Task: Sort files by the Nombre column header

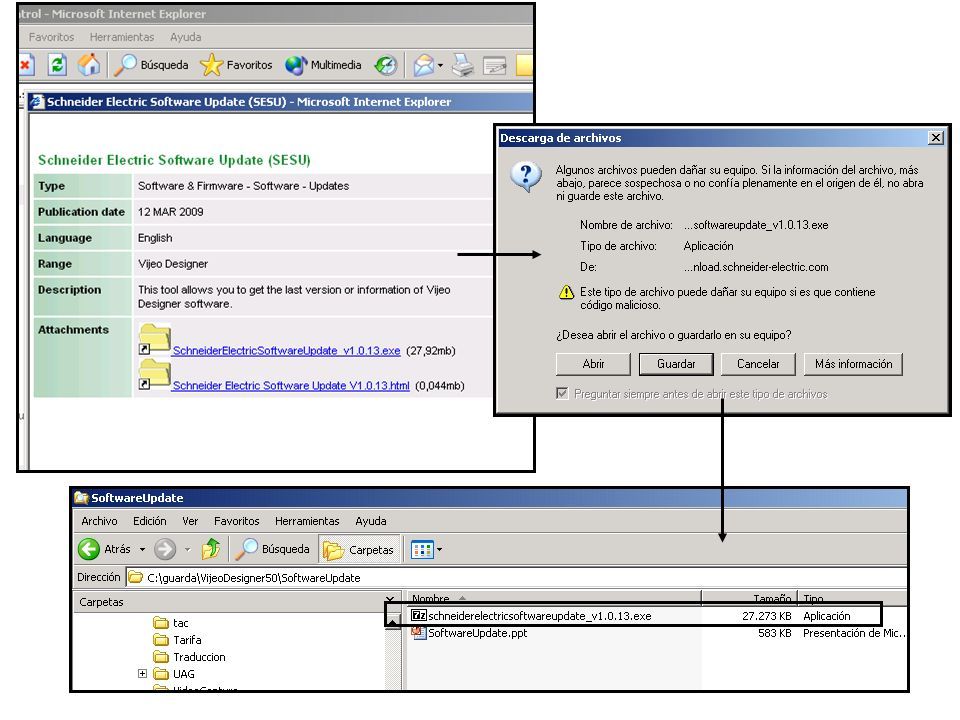Action: (x=555, y=599)
